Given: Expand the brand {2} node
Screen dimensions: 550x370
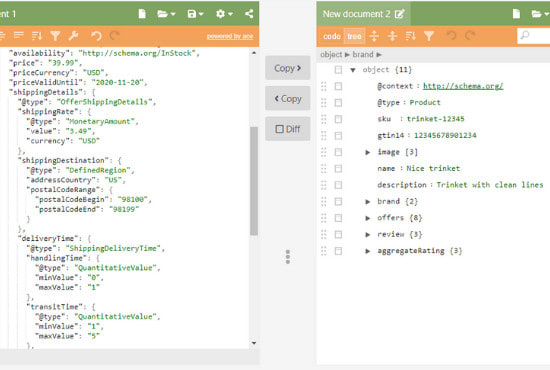Looking at the screenshot, I should tap(368, 202).
